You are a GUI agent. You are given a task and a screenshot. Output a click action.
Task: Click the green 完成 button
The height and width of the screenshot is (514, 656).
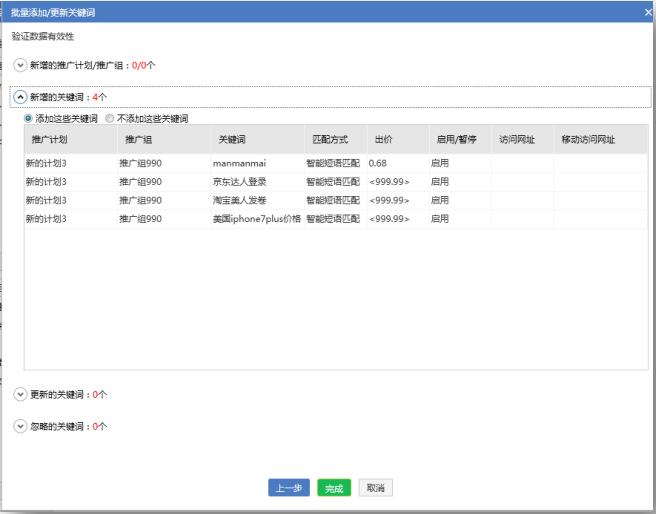(x=333, y=487)
